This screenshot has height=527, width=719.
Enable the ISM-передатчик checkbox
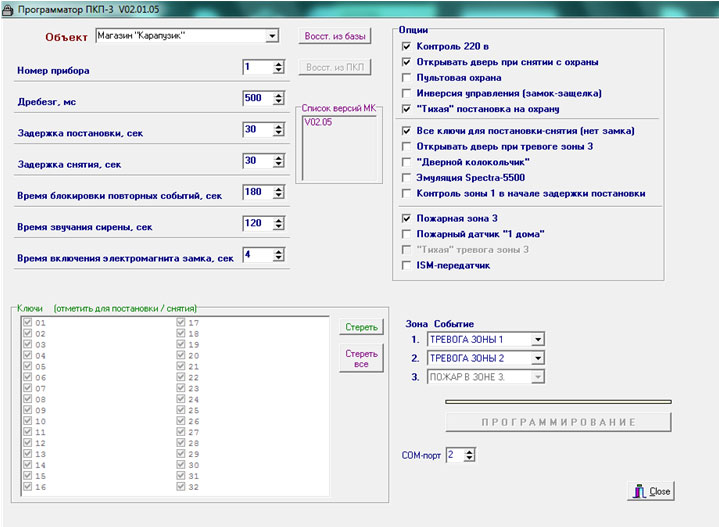406,266
